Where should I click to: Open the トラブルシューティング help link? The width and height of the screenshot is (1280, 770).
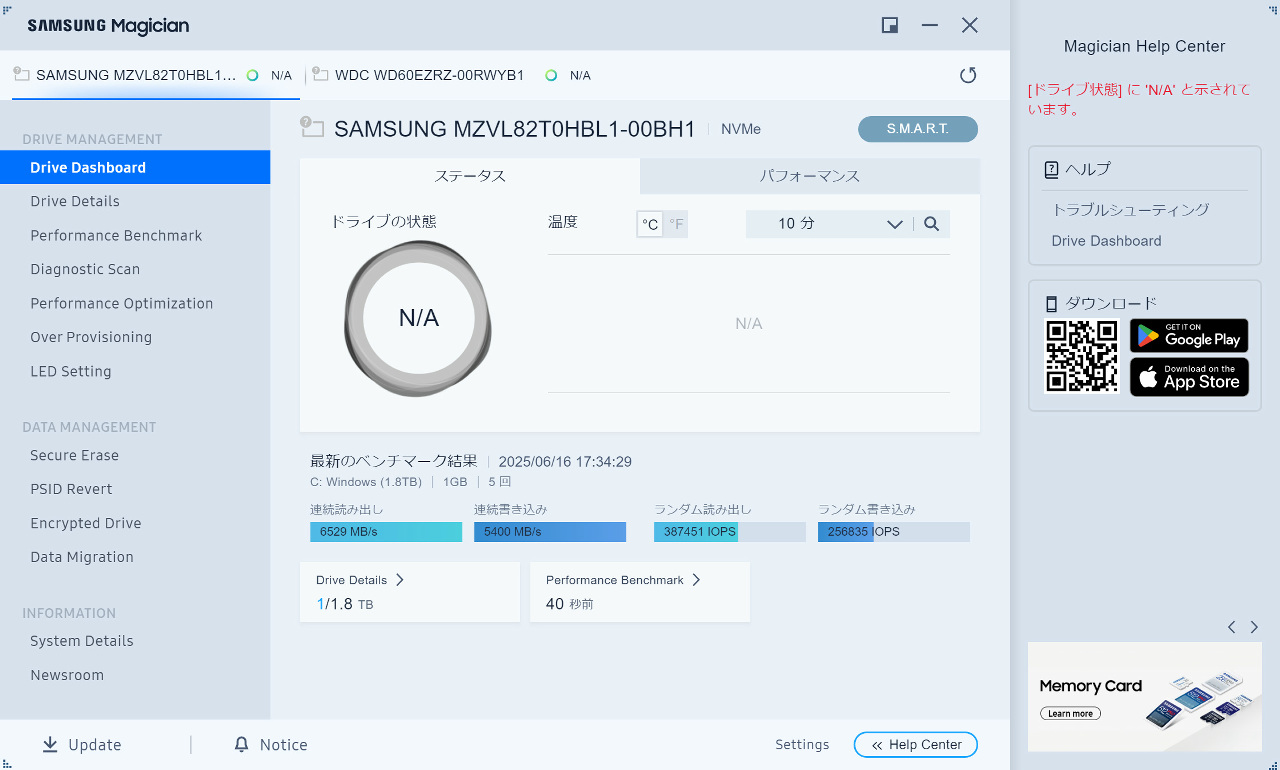click(1131, 210)
